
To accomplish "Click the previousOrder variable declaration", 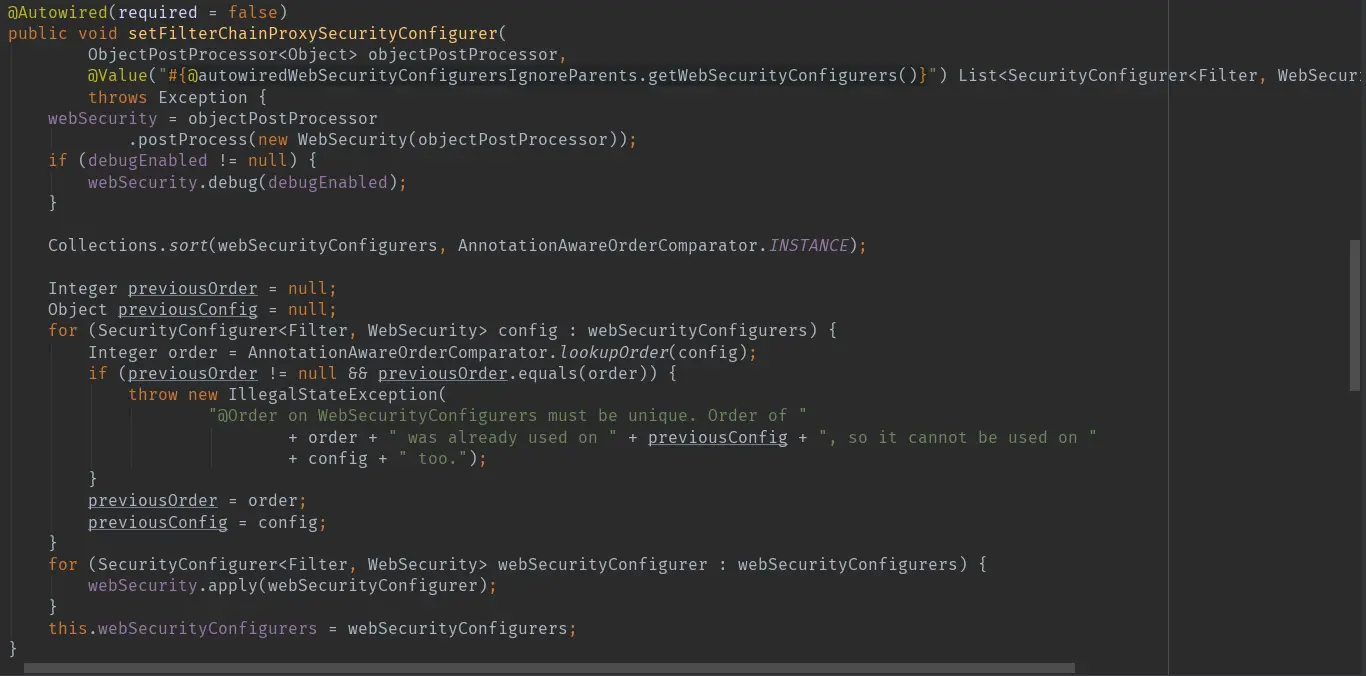I will 192,288.
